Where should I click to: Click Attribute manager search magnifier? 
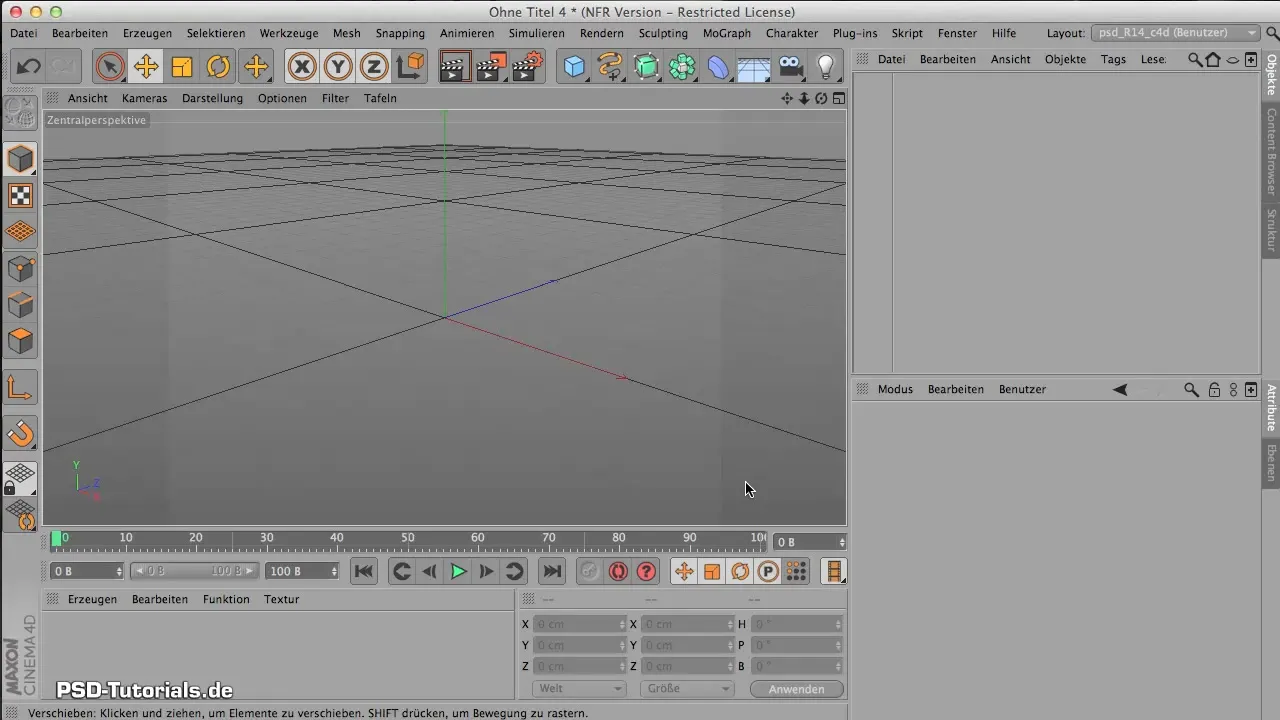[x=1191, y=389]
